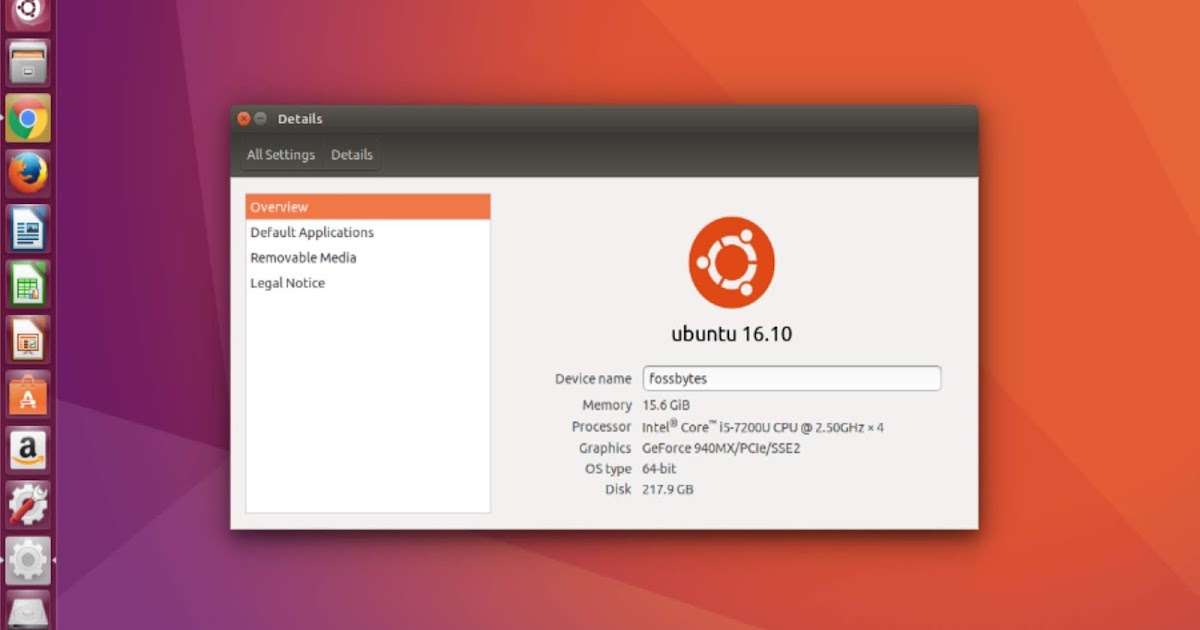Click the 'ubuntu 16.10' version text
The height and width of the screenshot is (630, 1200).
(731, 334)
